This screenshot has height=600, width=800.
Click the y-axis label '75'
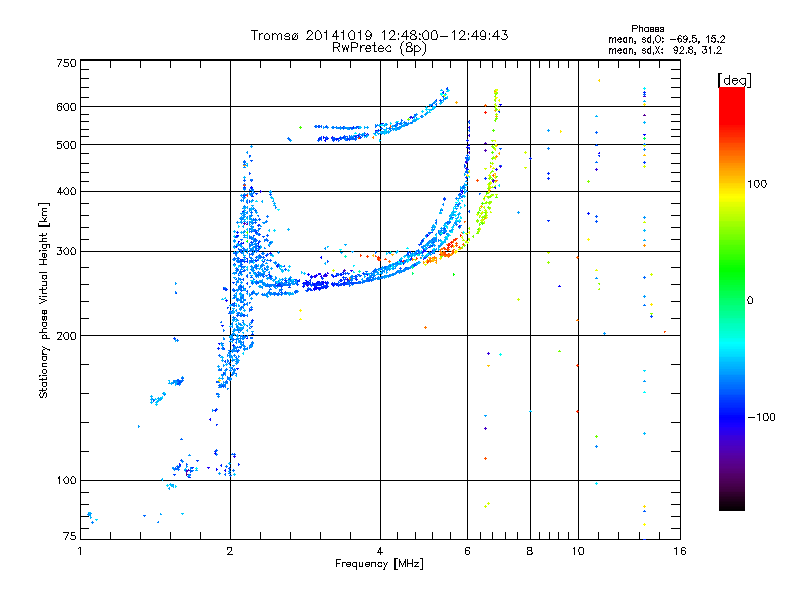[70, 536]
